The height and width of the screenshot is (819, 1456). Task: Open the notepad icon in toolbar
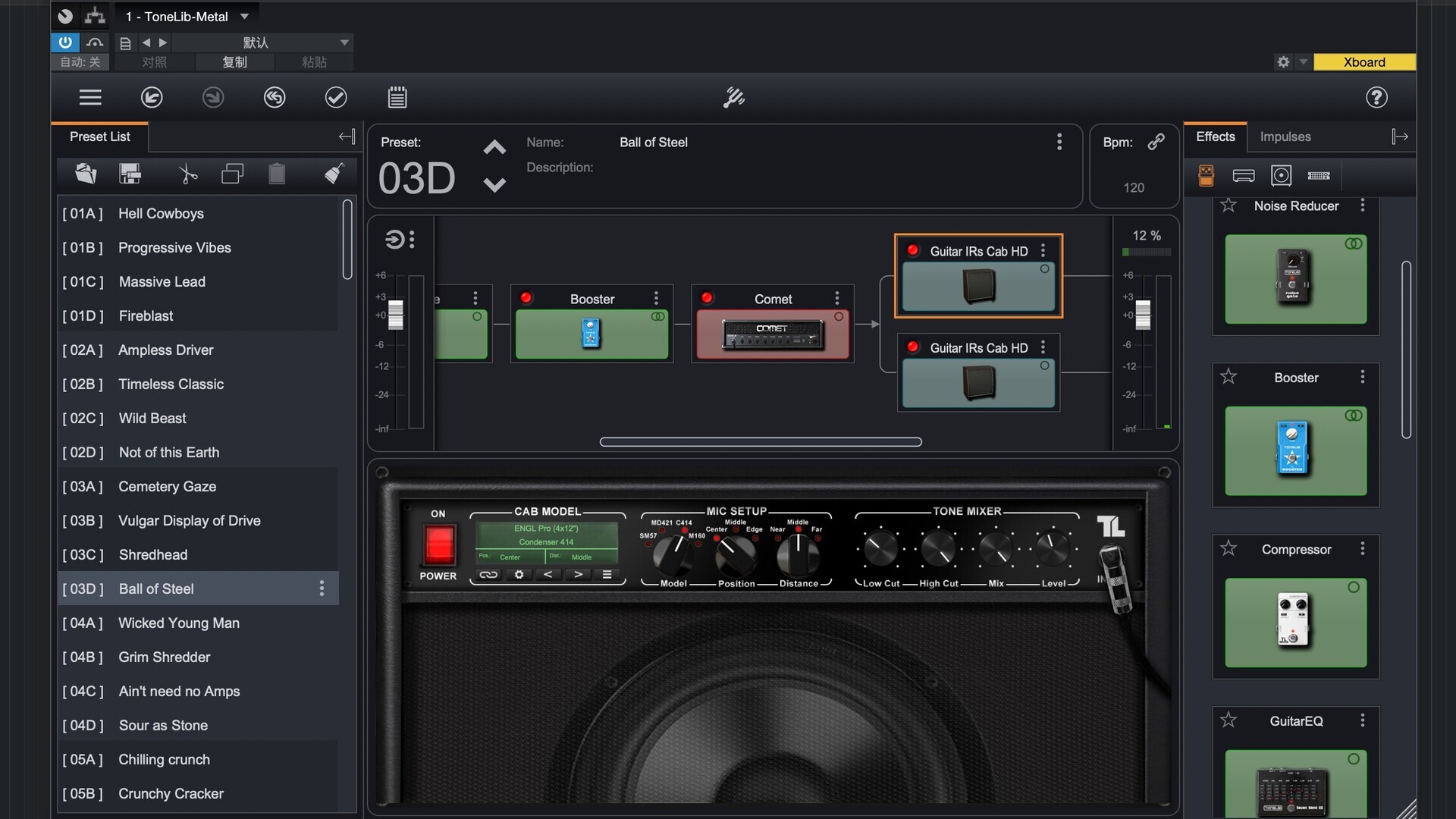[397, 97]
